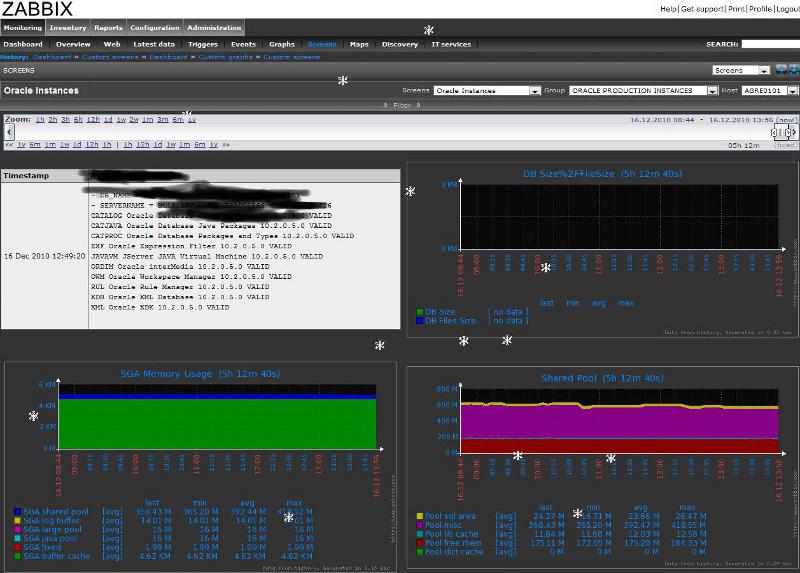
Task: Click the green SGA buffer cache legend swatch
Action: coord(18,556)
